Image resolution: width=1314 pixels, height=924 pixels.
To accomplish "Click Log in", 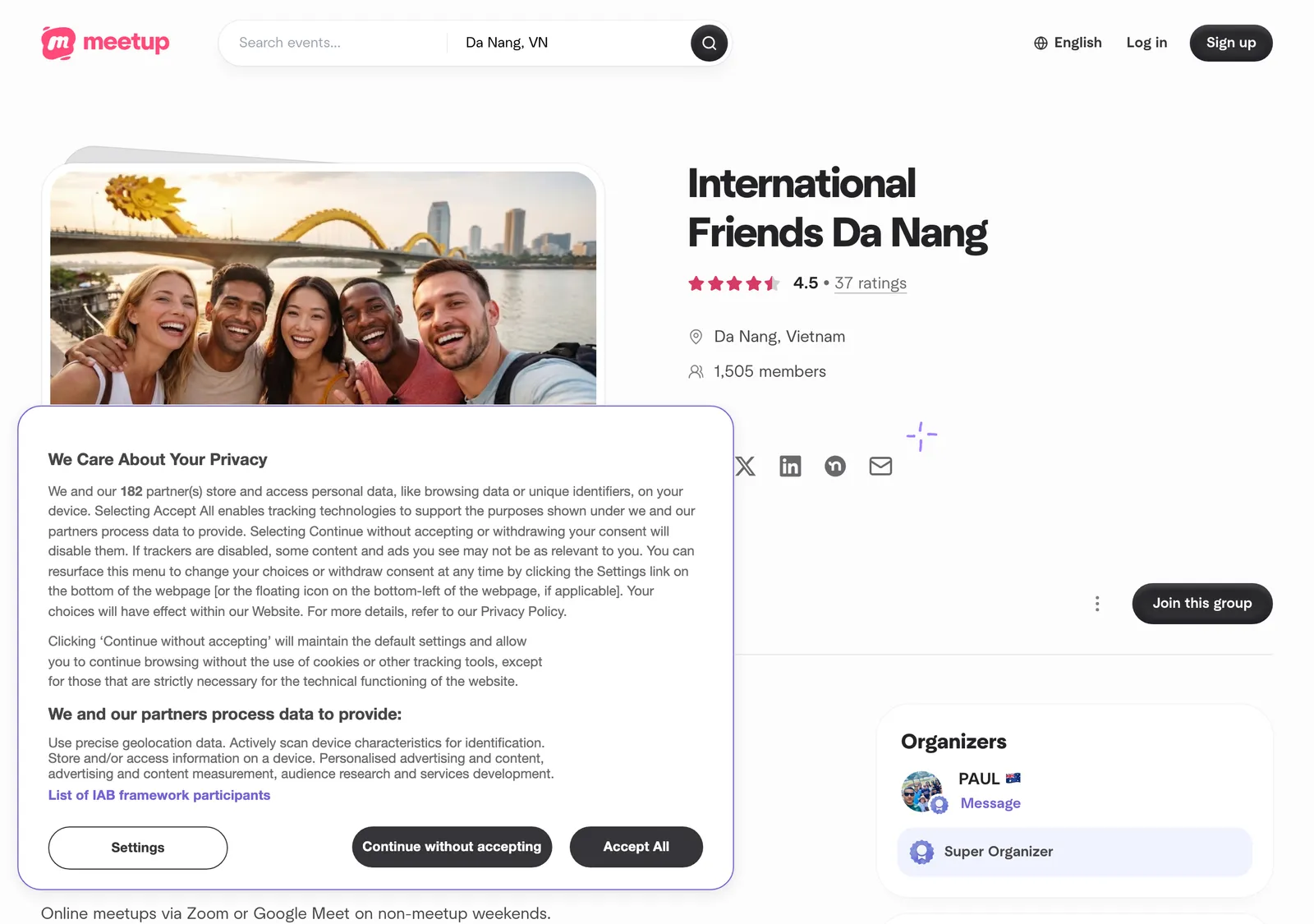I will [1146, 43].
